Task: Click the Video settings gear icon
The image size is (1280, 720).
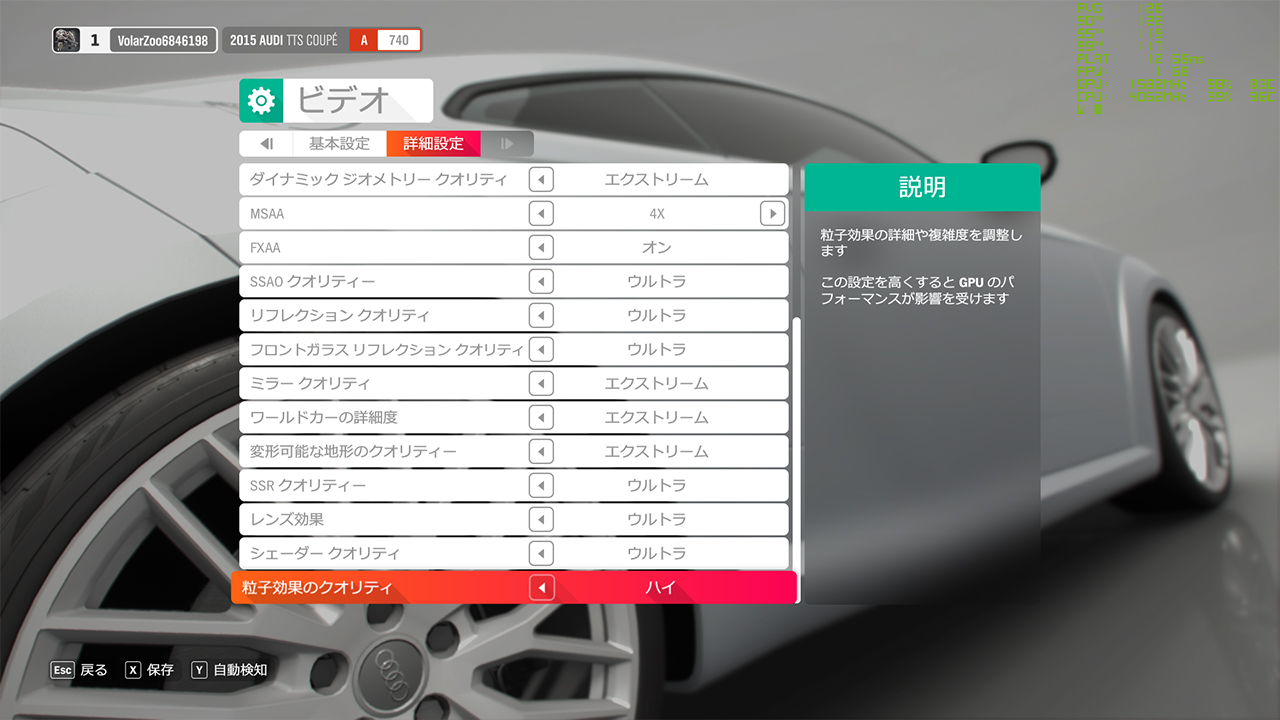Action: point(261,100)
